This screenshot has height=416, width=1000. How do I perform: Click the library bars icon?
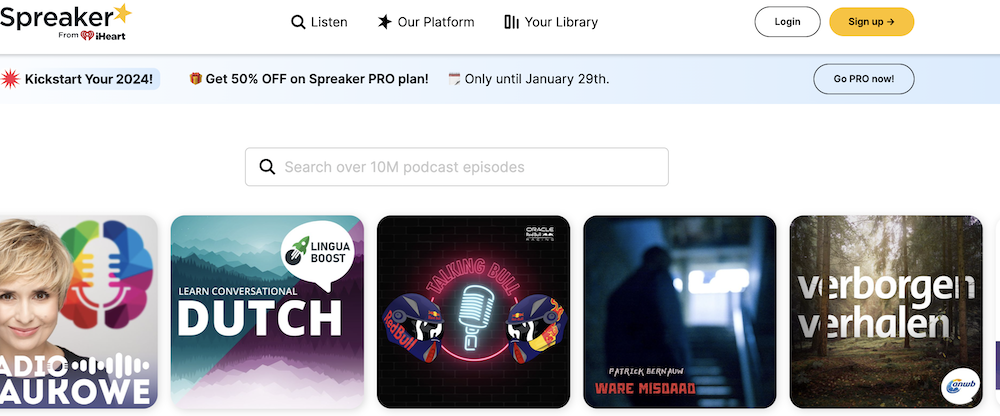tap(511, 22)
